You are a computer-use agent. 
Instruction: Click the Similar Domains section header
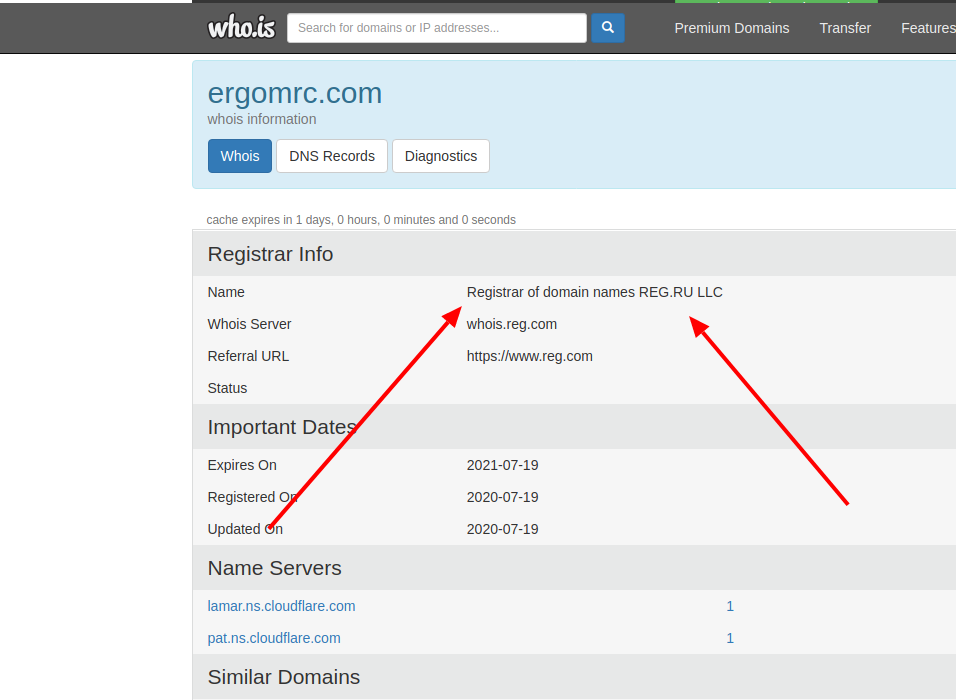click(x=283, y=677)
